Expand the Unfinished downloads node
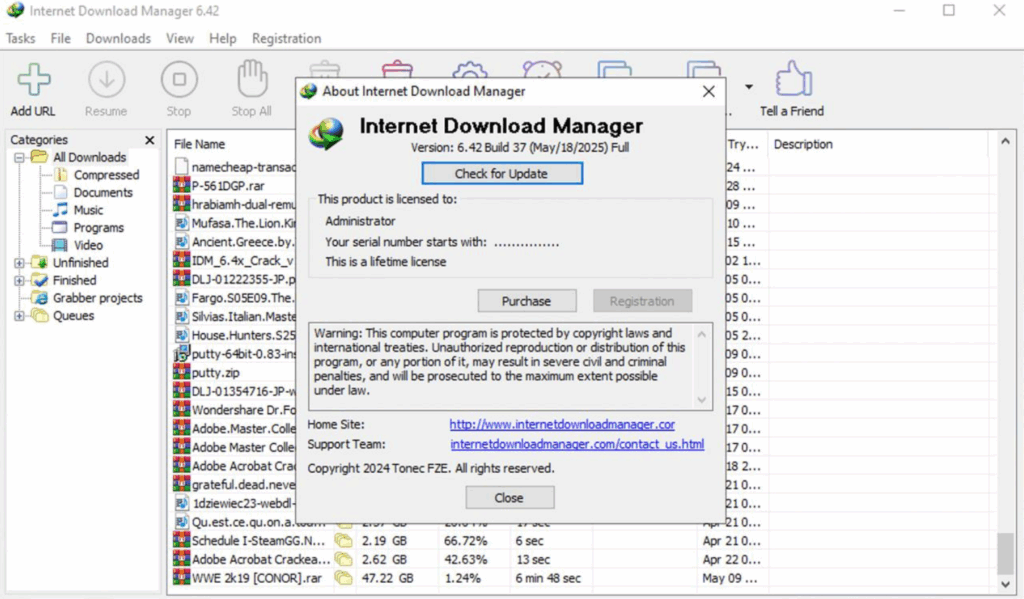Viewport: 1024px width, 599px height. point(20,262)
